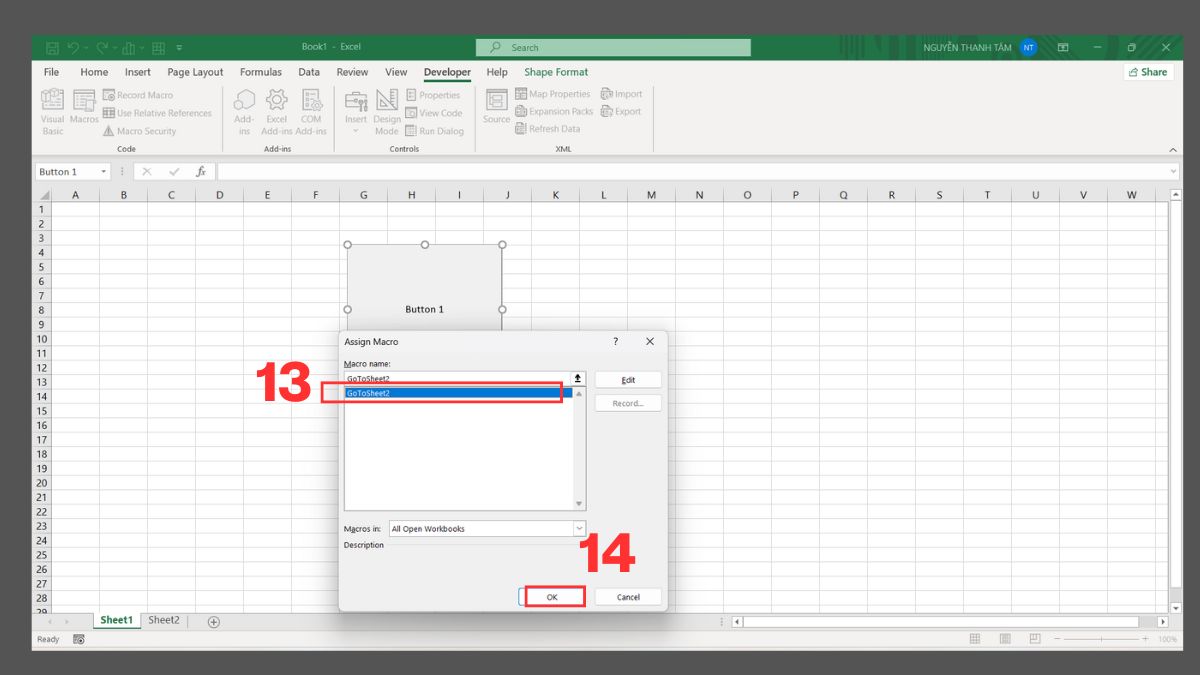Screen dimensions: 1200x675
Task: Click Run Dialog in the Controls group
Action: [435, 130]
